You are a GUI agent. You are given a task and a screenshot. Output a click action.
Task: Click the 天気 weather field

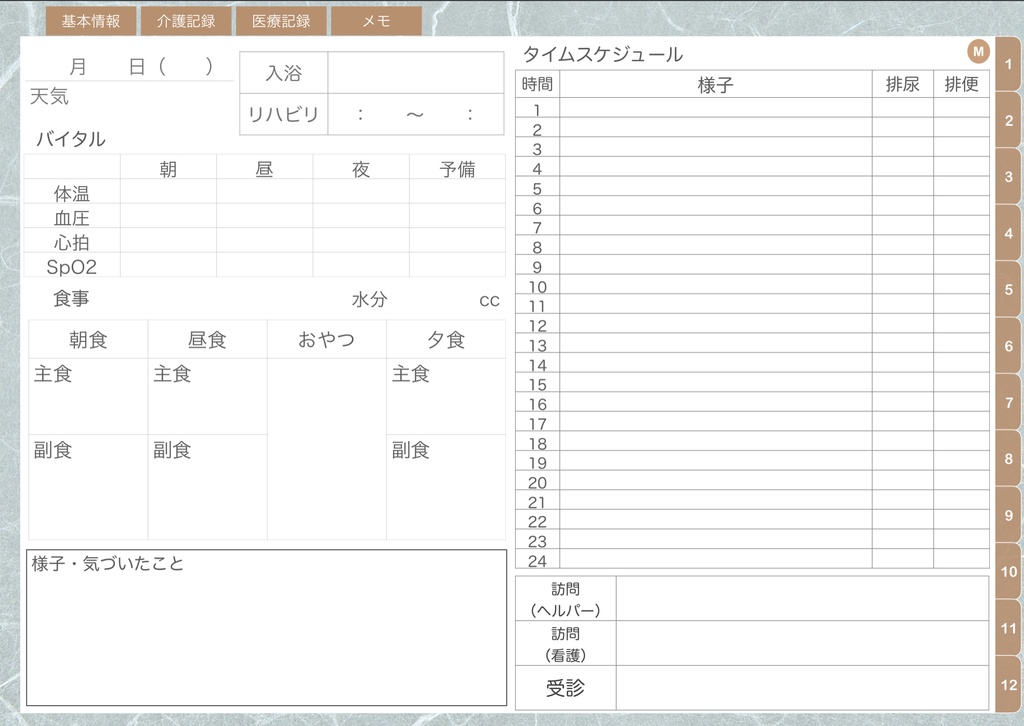pyautogui.click(x=130, y=97)
